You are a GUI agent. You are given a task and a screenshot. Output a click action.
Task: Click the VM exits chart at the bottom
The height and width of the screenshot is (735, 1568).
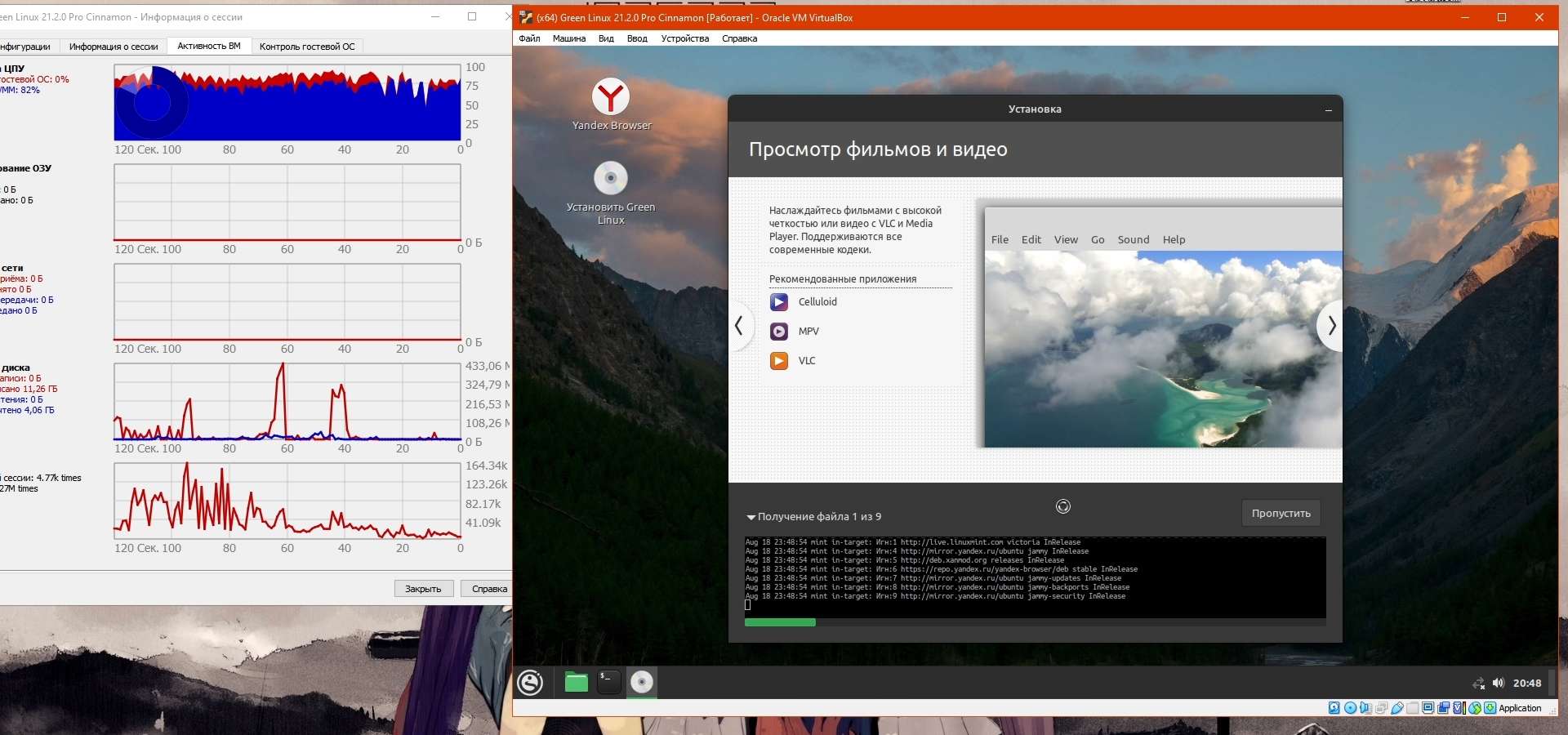coord(287,501)
